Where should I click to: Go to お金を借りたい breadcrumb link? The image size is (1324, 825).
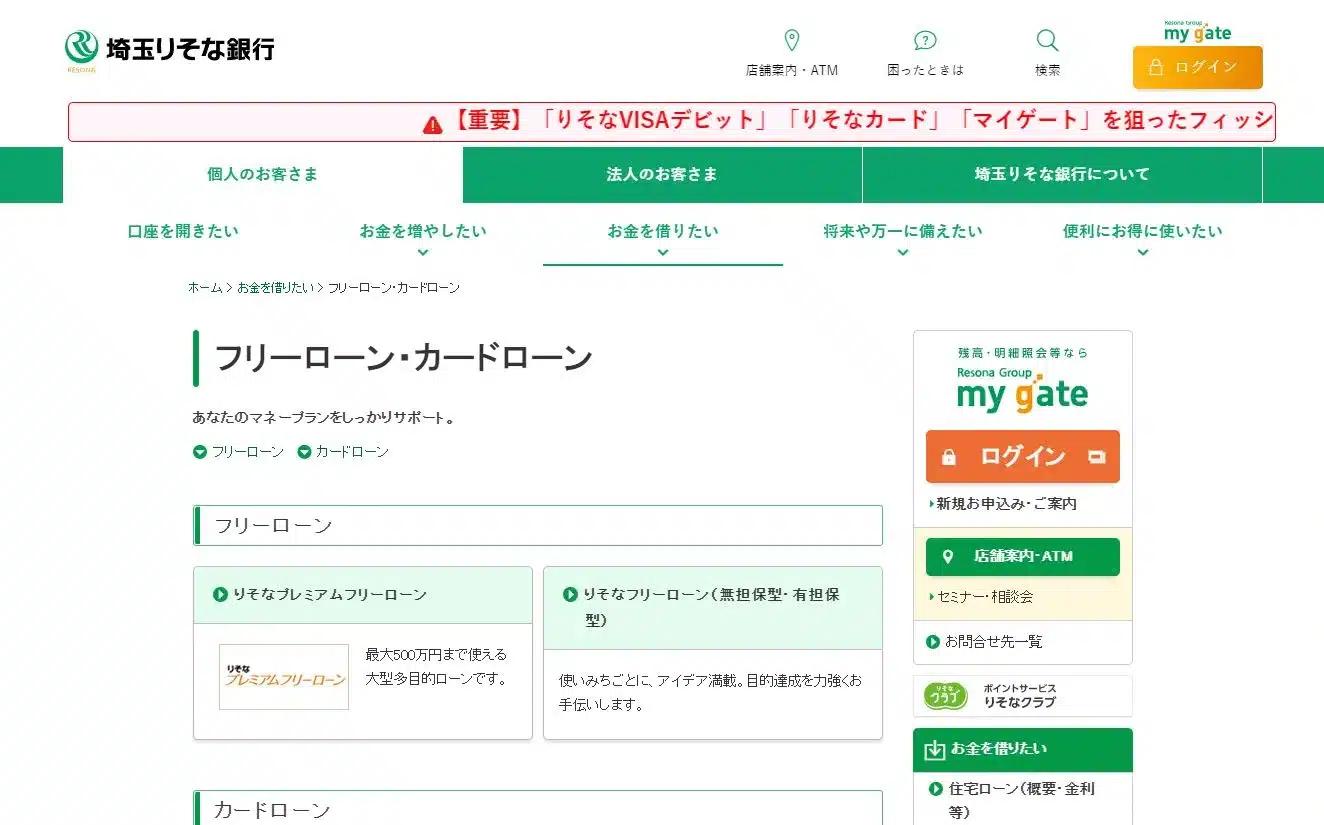(x=275, y=288)
